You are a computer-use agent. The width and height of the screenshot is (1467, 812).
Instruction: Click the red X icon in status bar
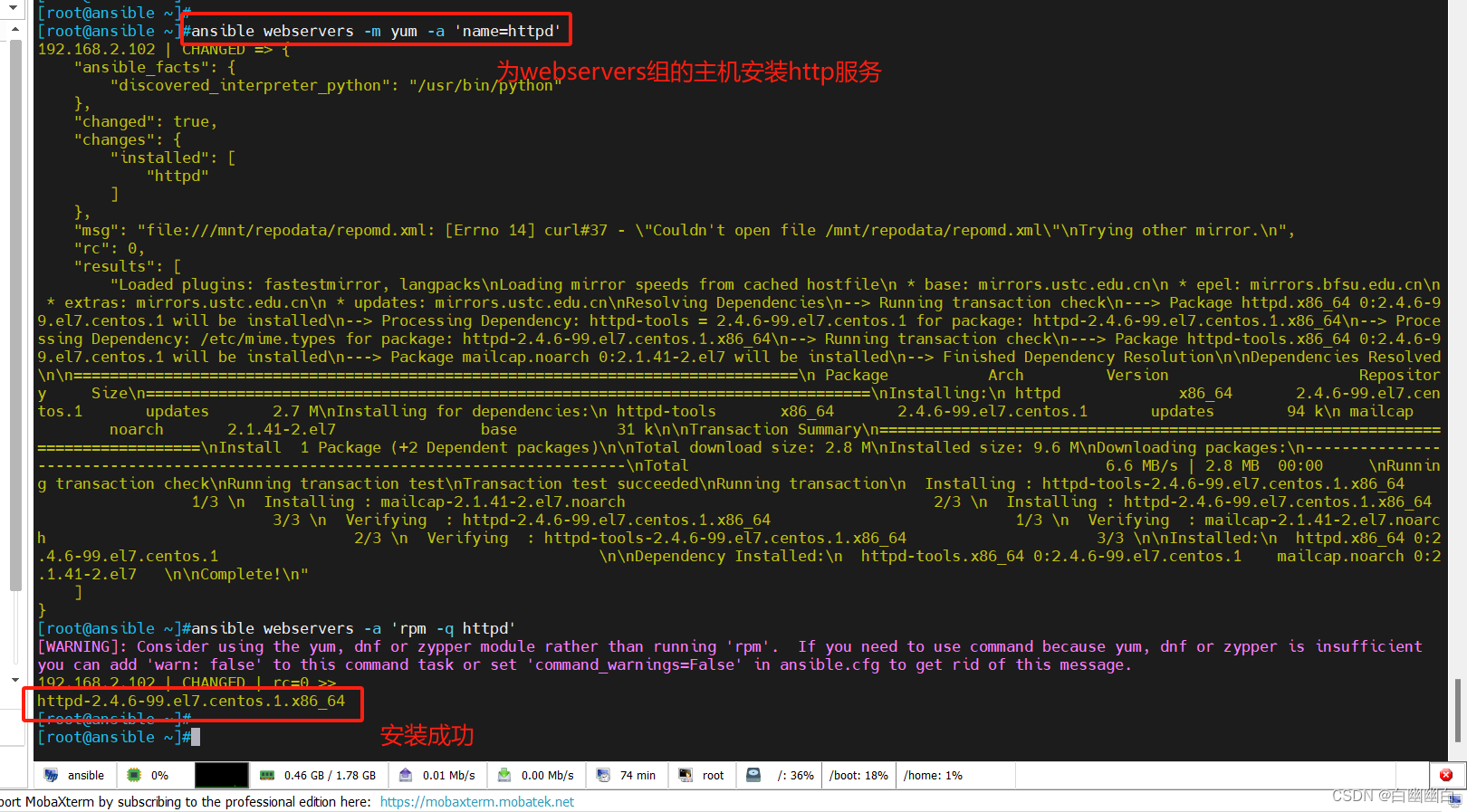[x=1445, y=775]
